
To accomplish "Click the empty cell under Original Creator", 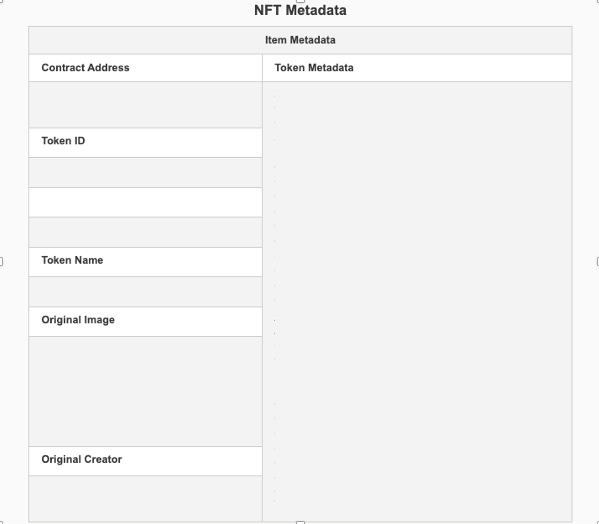I will [x=146, y=499].
